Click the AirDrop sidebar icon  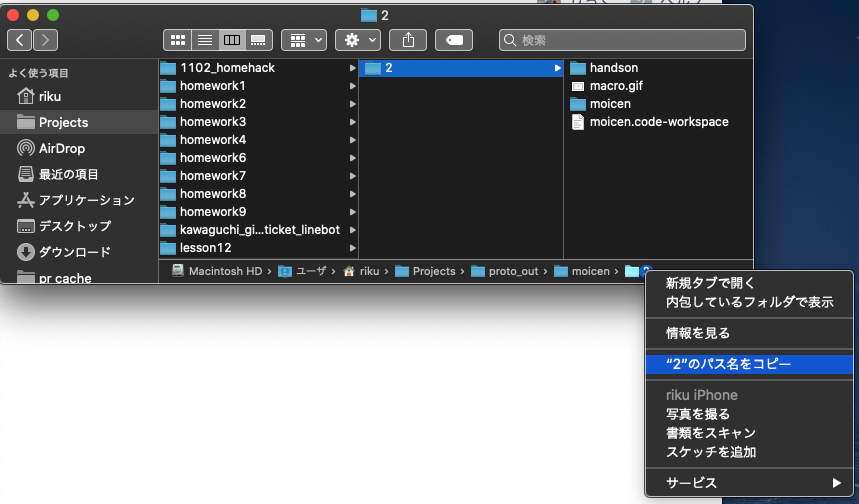point(26,148)
